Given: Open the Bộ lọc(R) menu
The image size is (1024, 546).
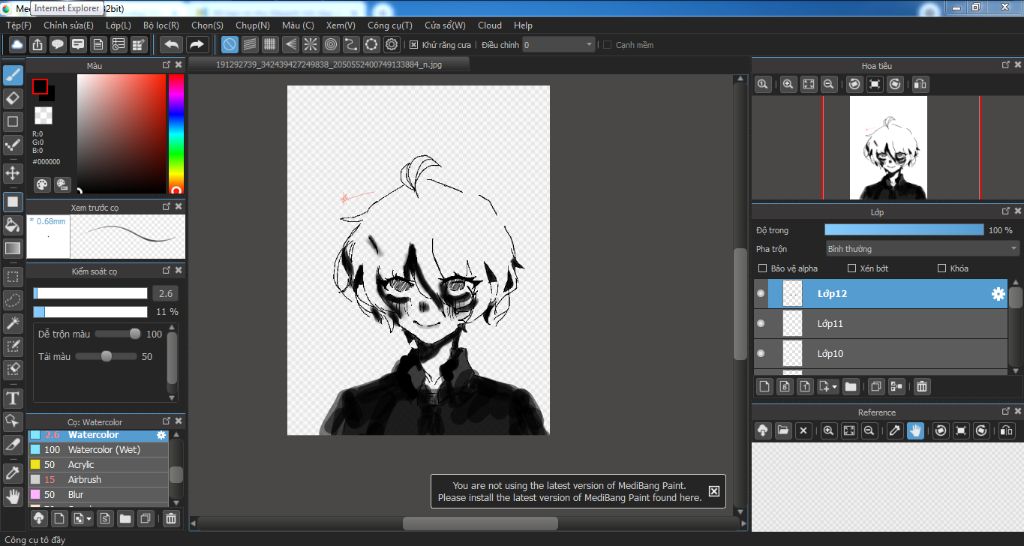Looking at the screenshot, I should coord(161,25).
